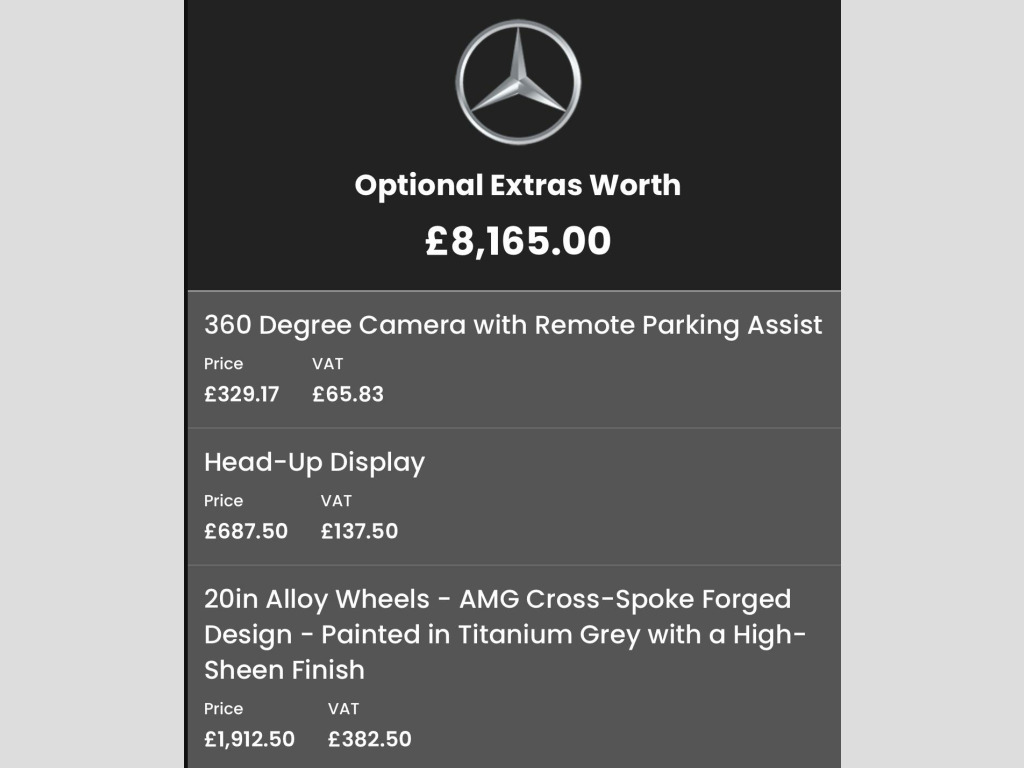Click the £382.50 alloy wheels VAT
Screen dimensions: 1024x768
point(370,739)
